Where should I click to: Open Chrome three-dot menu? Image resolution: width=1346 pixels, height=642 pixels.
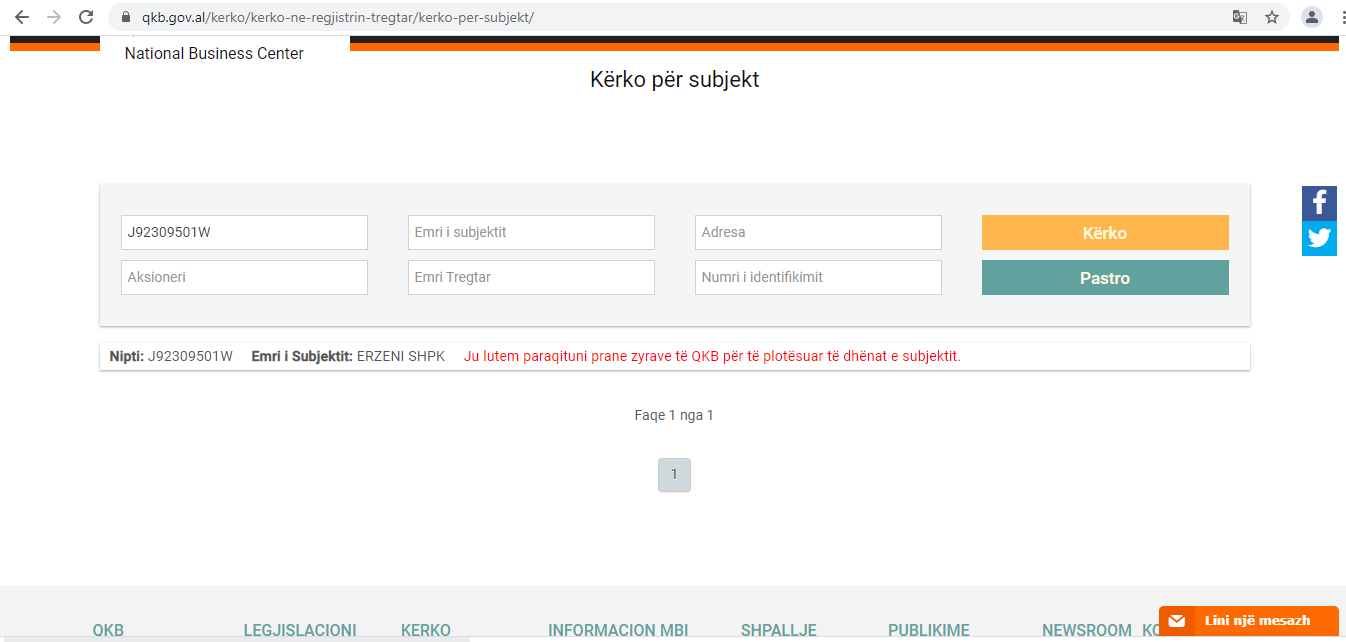pyautogui.click(x=1339, y=17)
